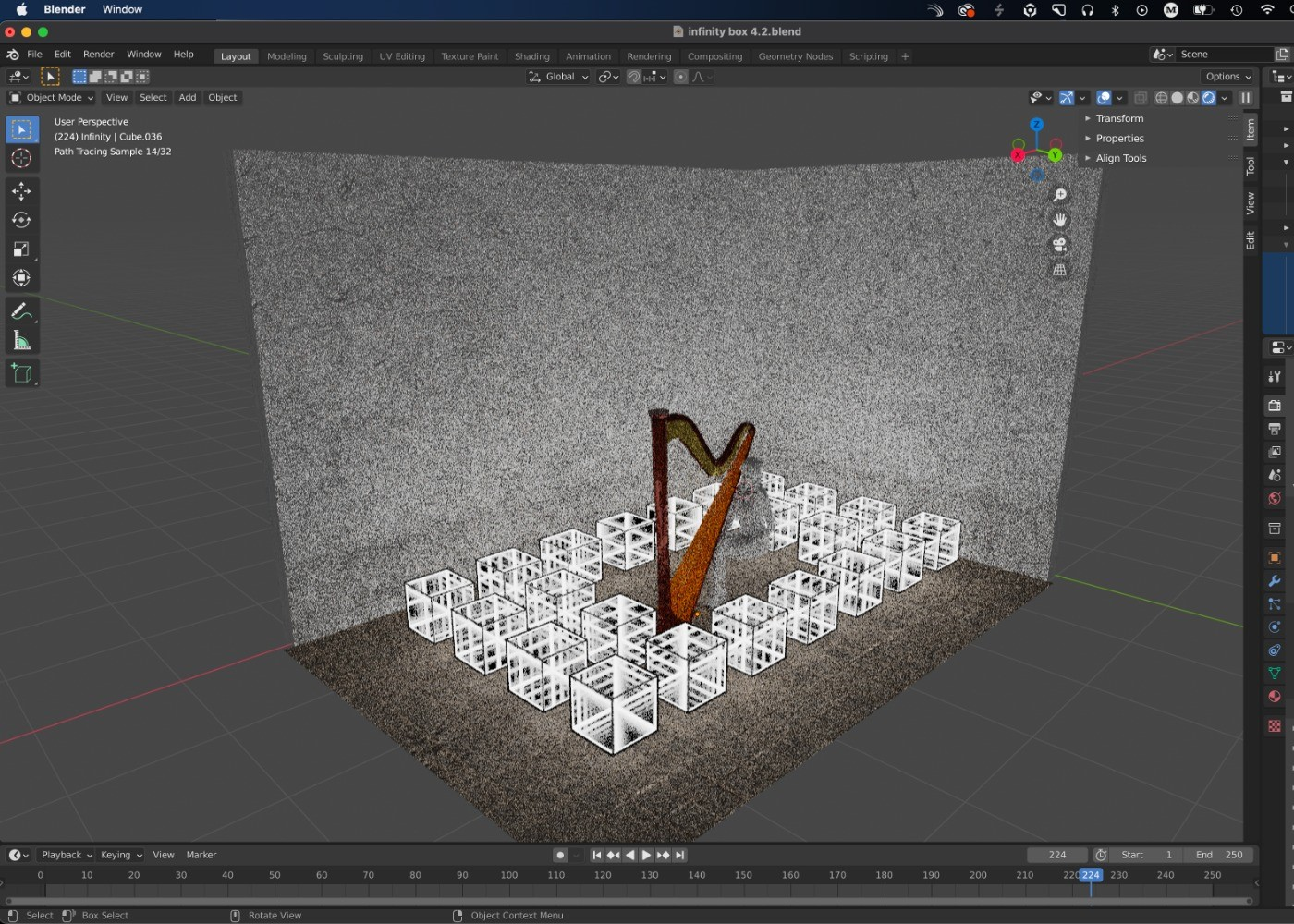Click the End frame 250 field

pos(1218,855)
